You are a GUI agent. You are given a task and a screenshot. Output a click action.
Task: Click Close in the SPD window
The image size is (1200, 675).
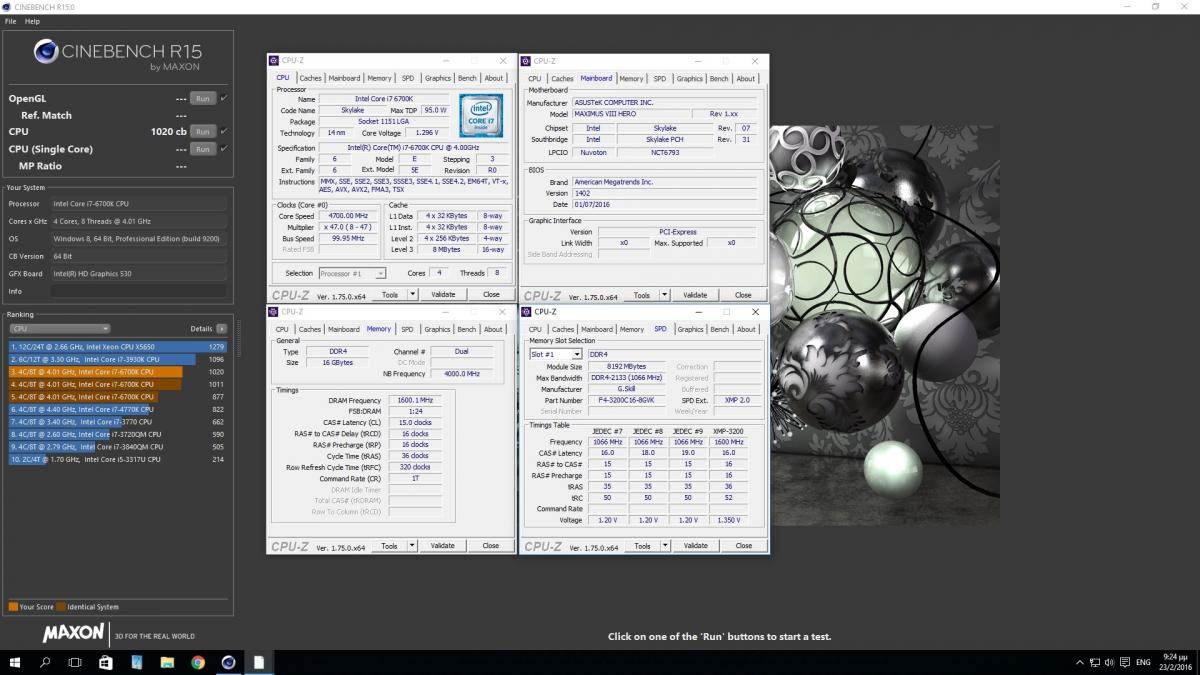743,546
